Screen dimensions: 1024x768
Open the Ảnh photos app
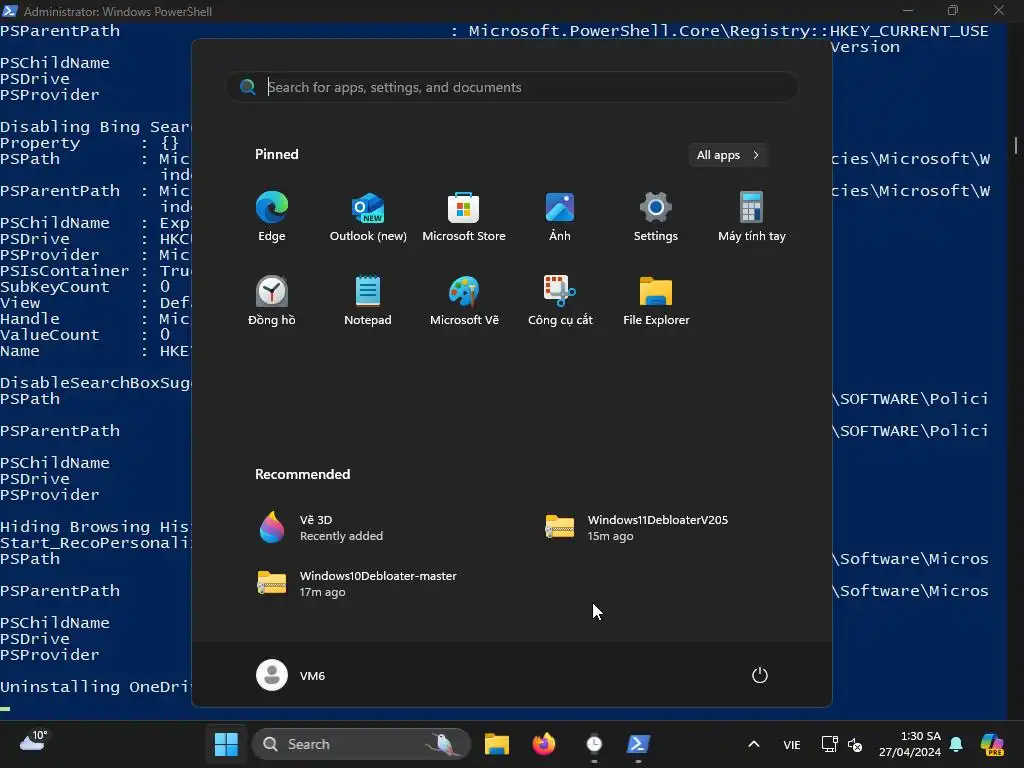(560, 217)
